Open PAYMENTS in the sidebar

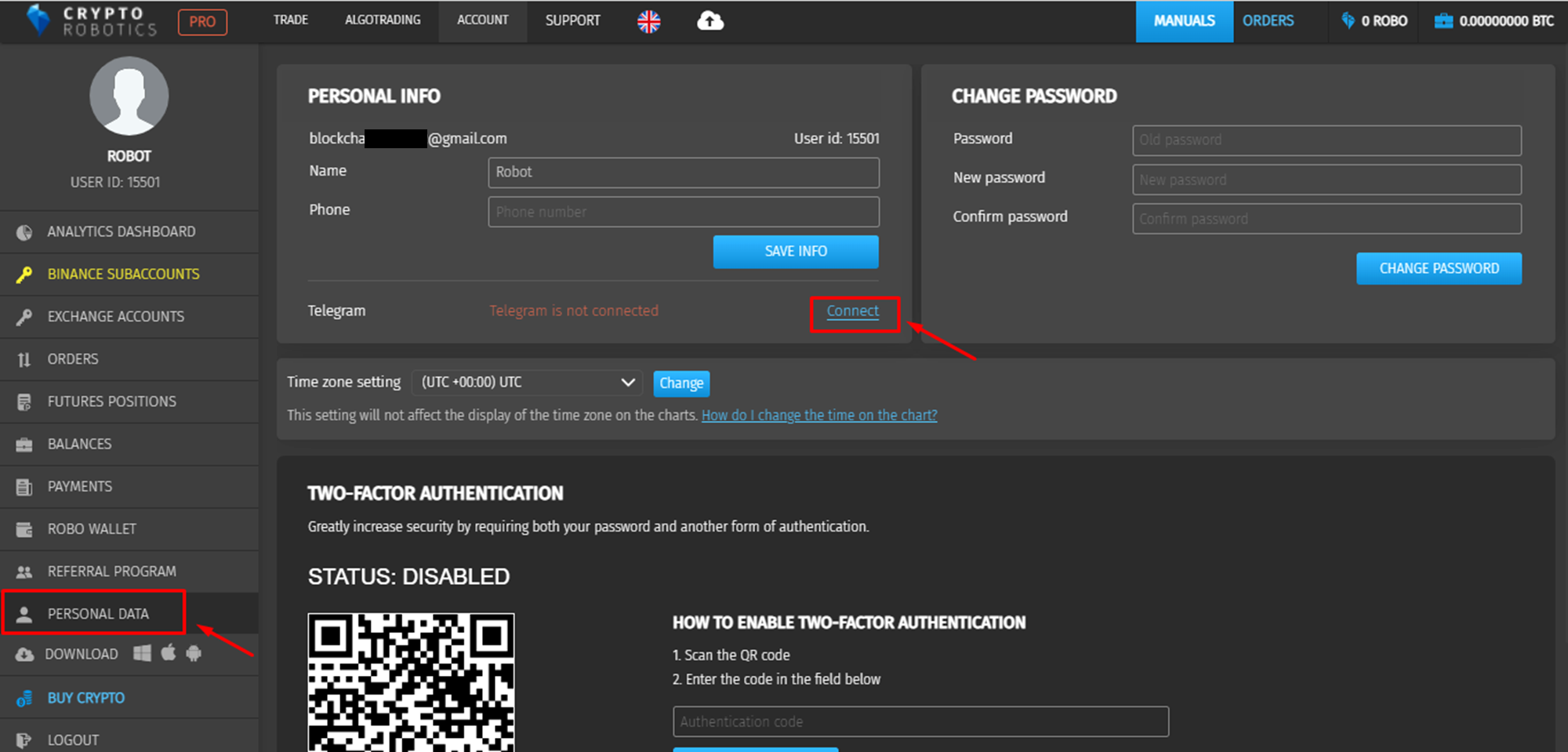tap(129, 487)
